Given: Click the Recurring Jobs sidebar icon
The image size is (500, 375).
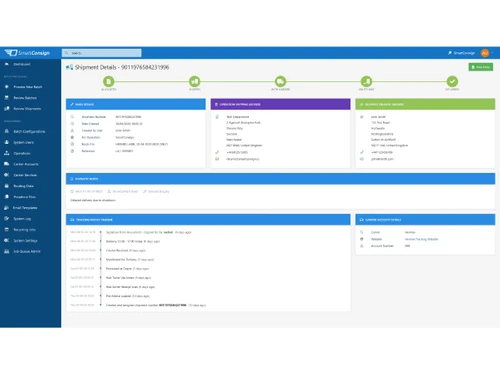Looking at the screenshot, I should coord(7,229).
